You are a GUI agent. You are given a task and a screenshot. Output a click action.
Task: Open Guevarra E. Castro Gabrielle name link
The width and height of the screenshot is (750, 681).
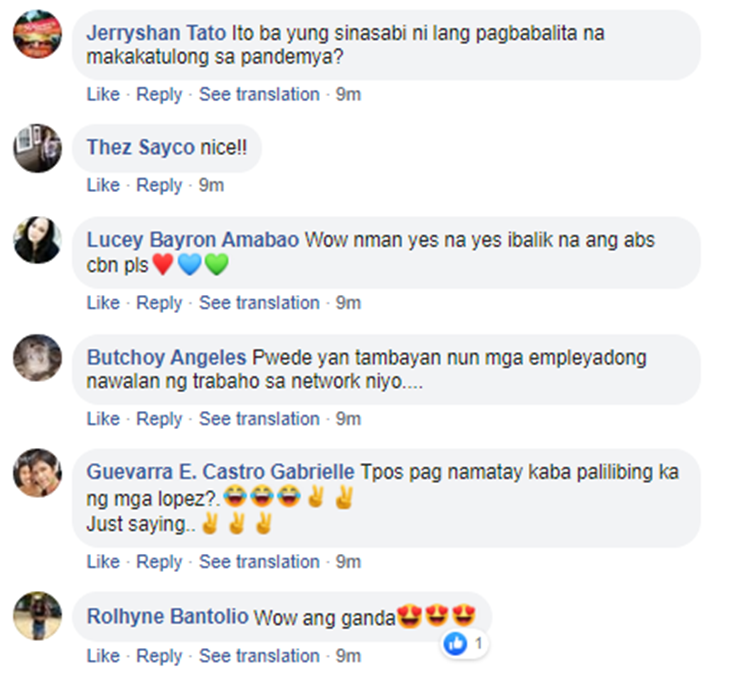click(x=221, y=472)
